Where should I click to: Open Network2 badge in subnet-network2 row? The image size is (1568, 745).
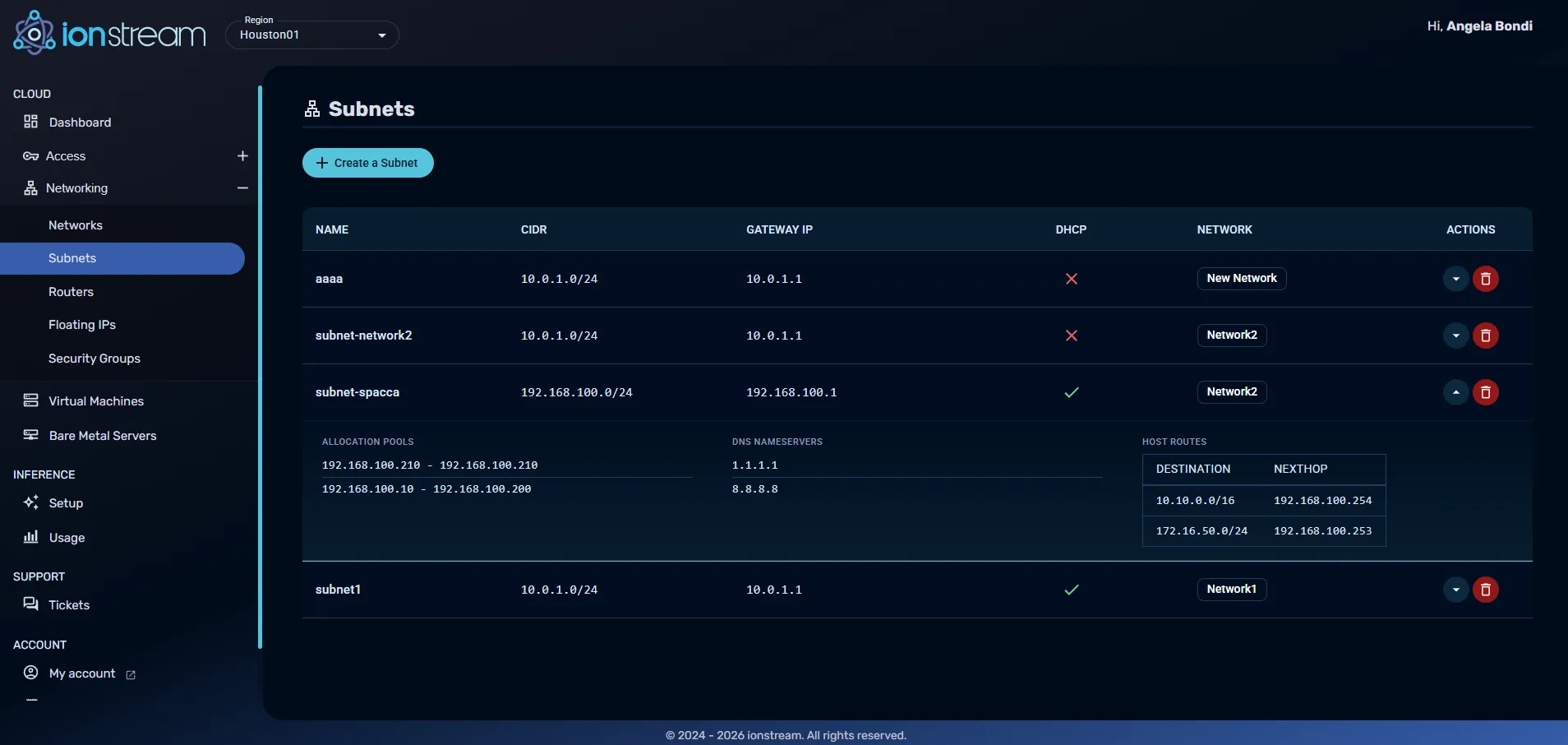[1232, 335]
